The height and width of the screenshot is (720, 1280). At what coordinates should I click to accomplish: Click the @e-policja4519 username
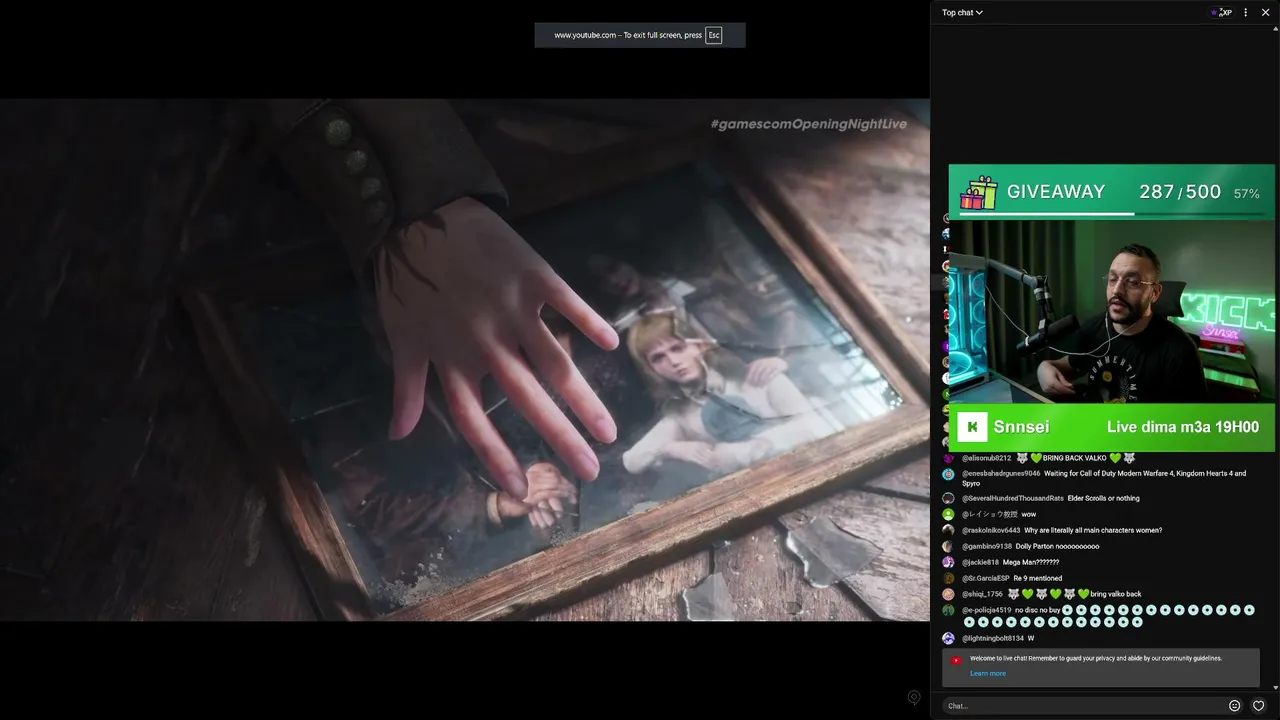tap(986, 610)
